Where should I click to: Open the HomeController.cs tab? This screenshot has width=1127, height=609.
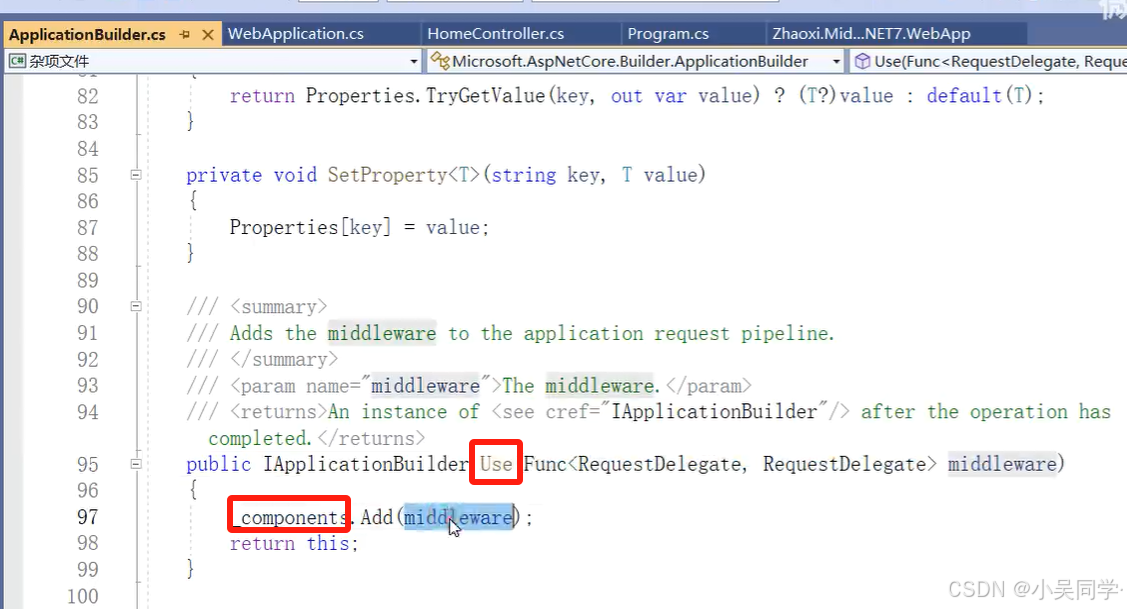click(495, 34)
